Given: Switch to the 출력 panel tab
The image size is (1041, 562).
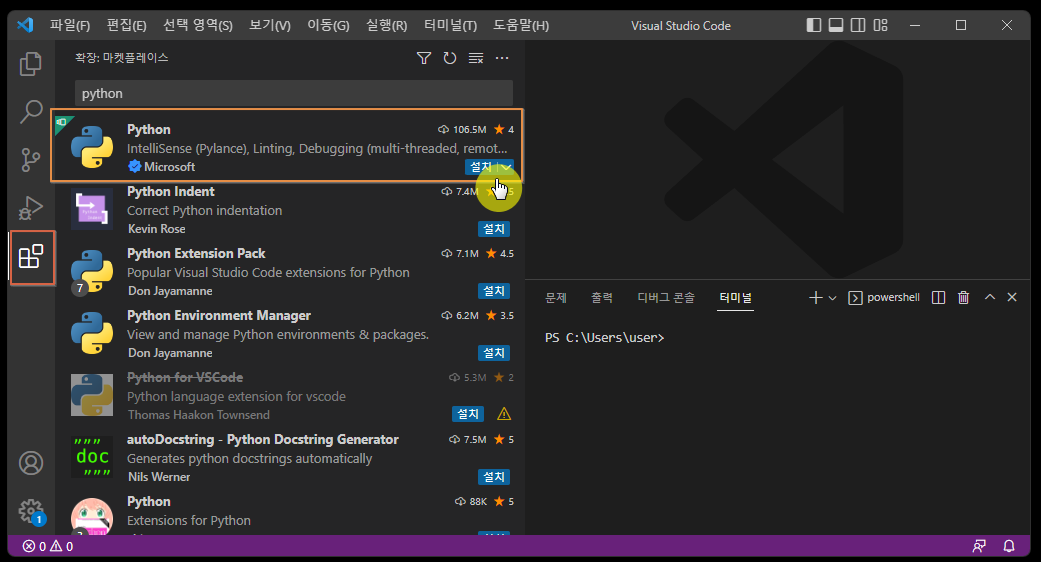Looking at the screenshot, I should (x=601, y=298).
